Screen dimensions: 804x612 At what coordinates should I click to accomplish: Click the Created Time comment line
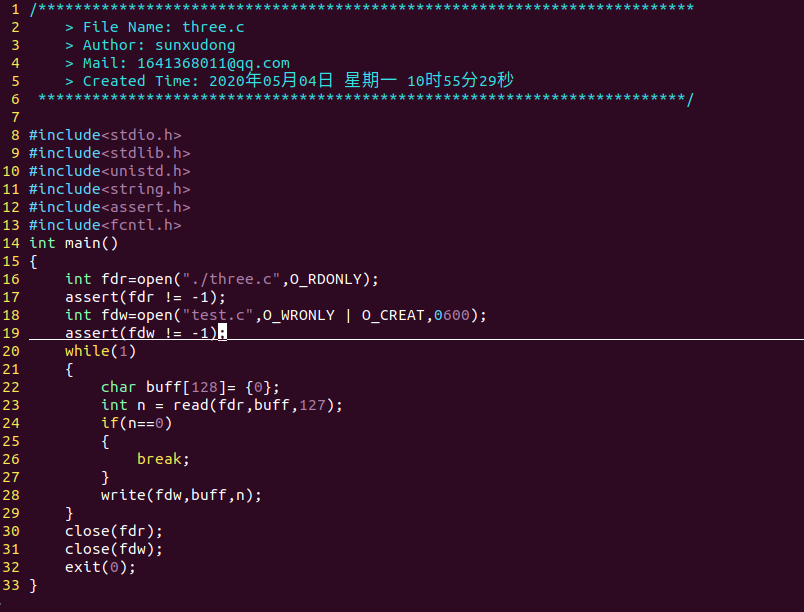290,81
